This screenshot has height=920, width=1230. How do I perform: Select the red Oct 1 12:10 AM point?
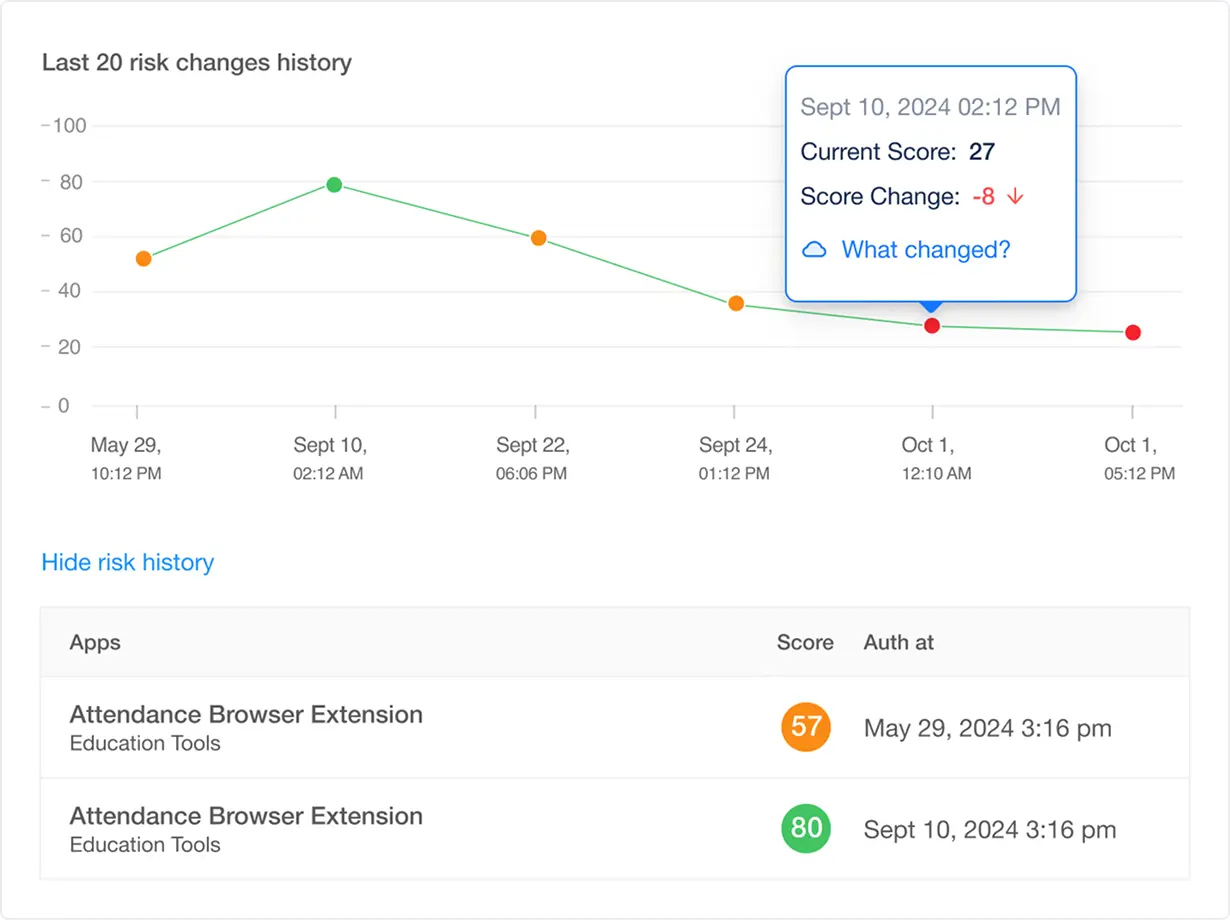pyautogui.click(x=932, y=326)
